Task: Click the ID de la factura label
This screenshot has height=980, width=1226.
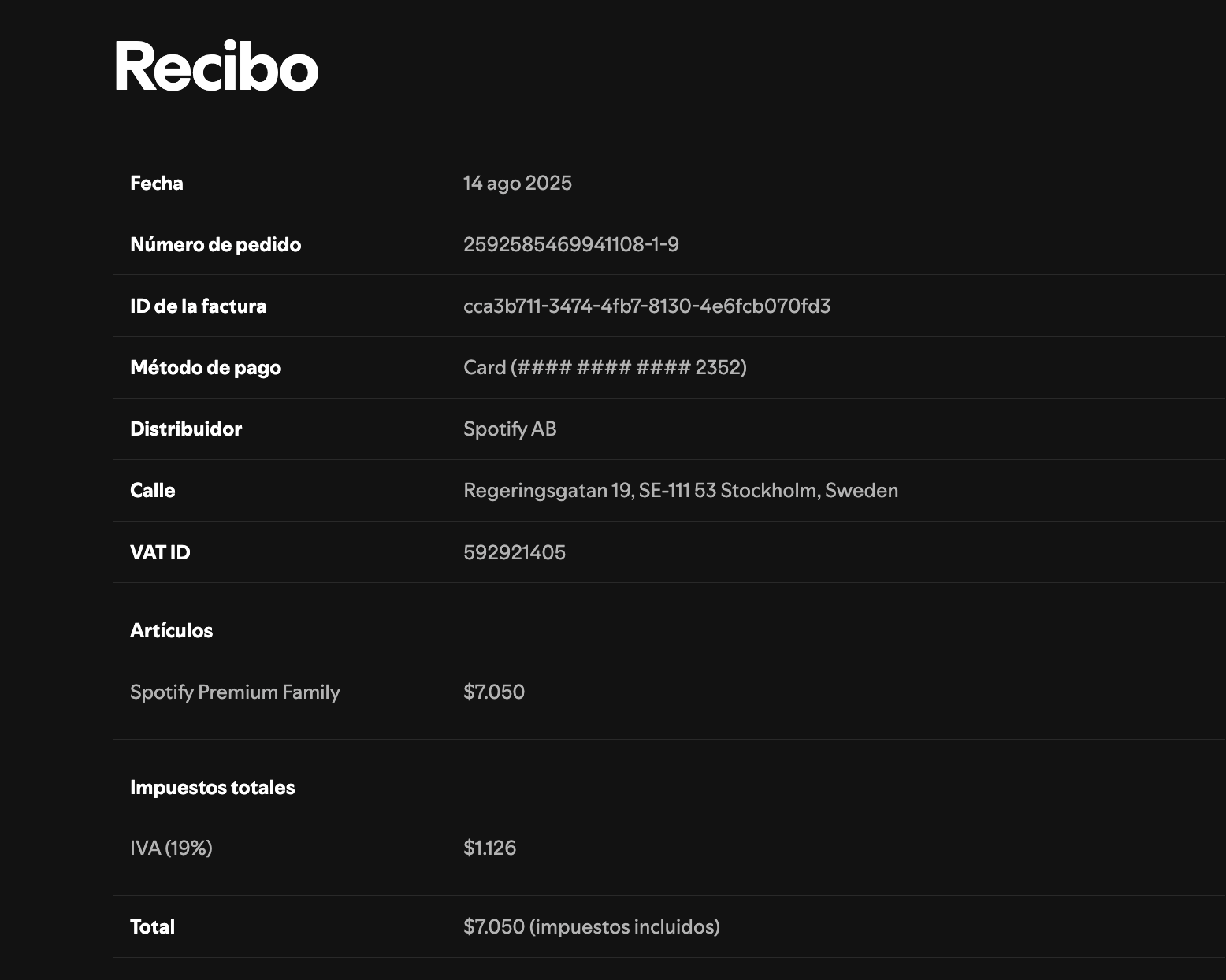Action: tap(198, 306)
